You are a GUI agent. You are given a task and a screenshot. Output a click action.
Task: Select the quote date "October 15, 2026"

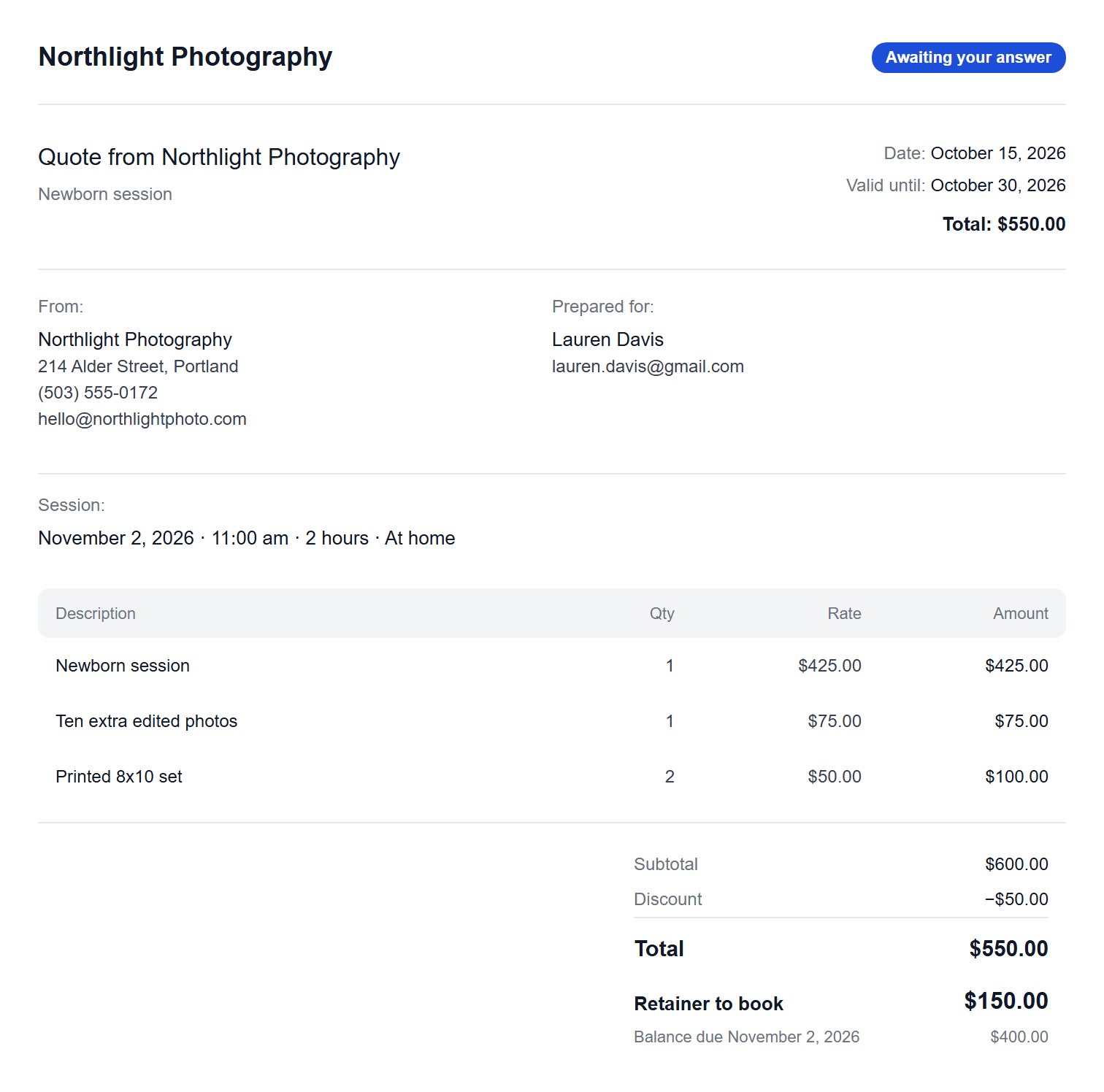coord(998,153)
